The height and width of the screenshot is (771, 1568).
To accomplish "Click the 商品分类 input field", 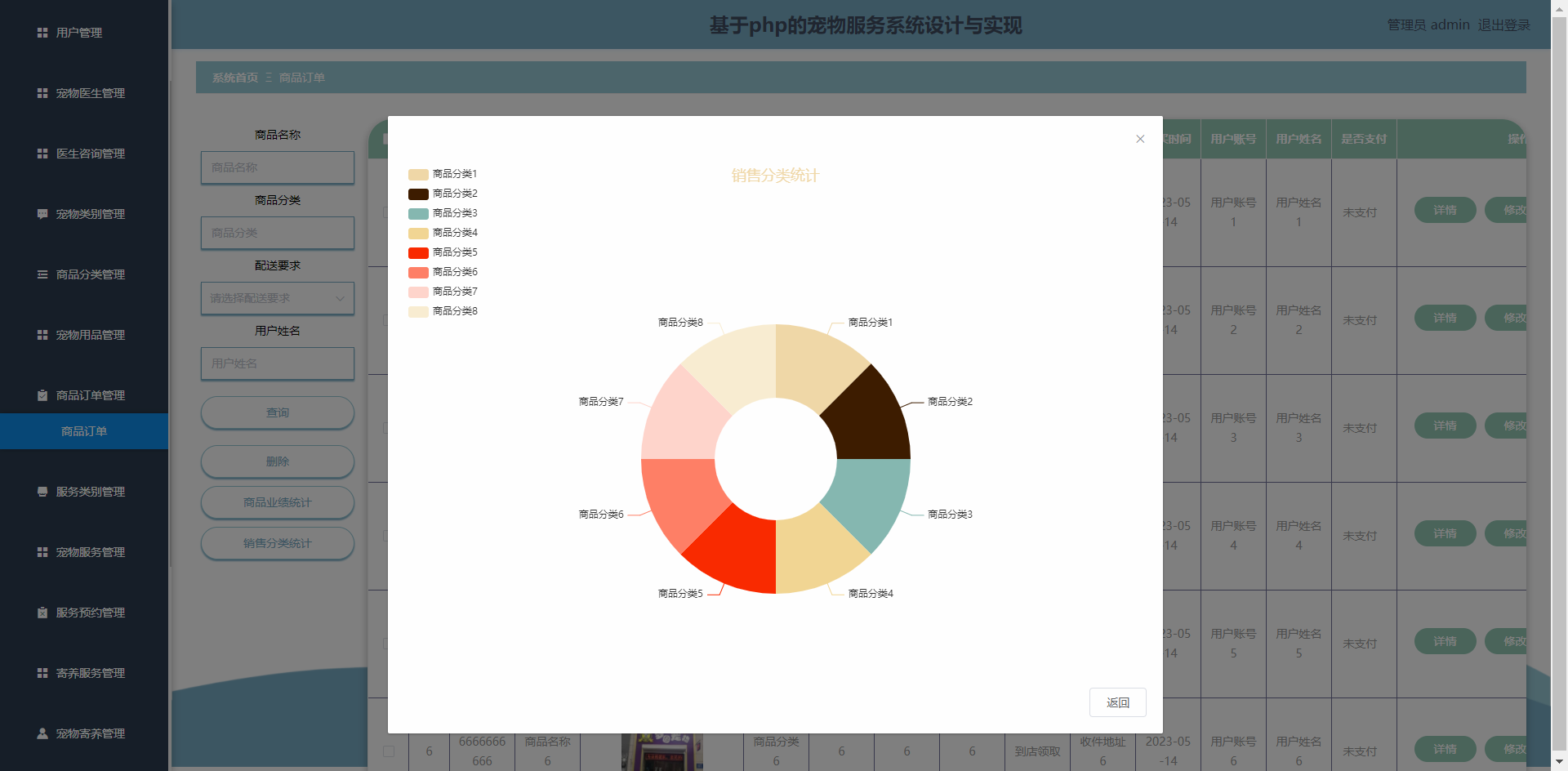I will 278,233.
